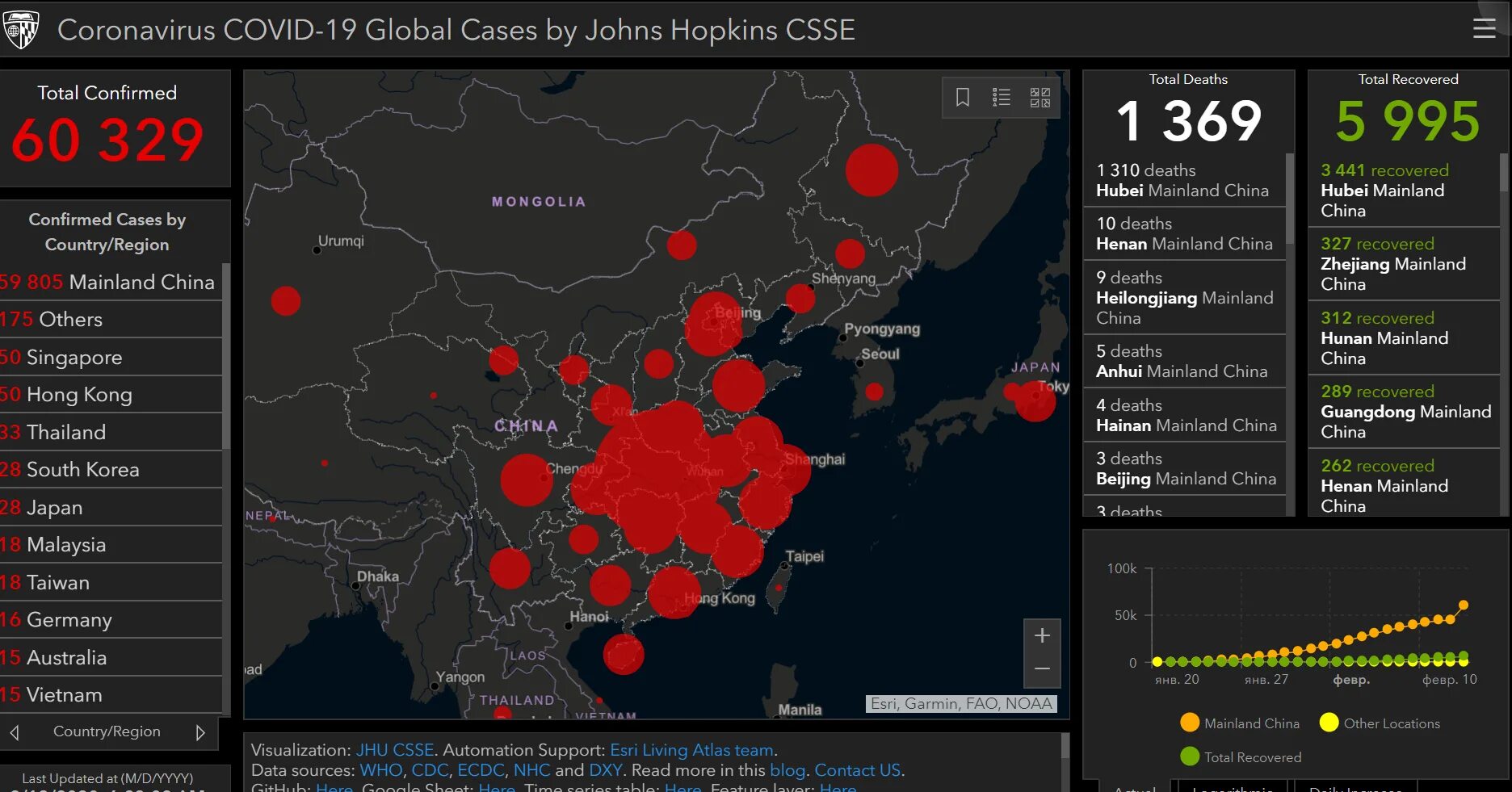Image resolution: width=1512 pixels, height=792 pixels.
Task: Select South Korea in confirmed cases list
Action: click(x=111, y=469)
